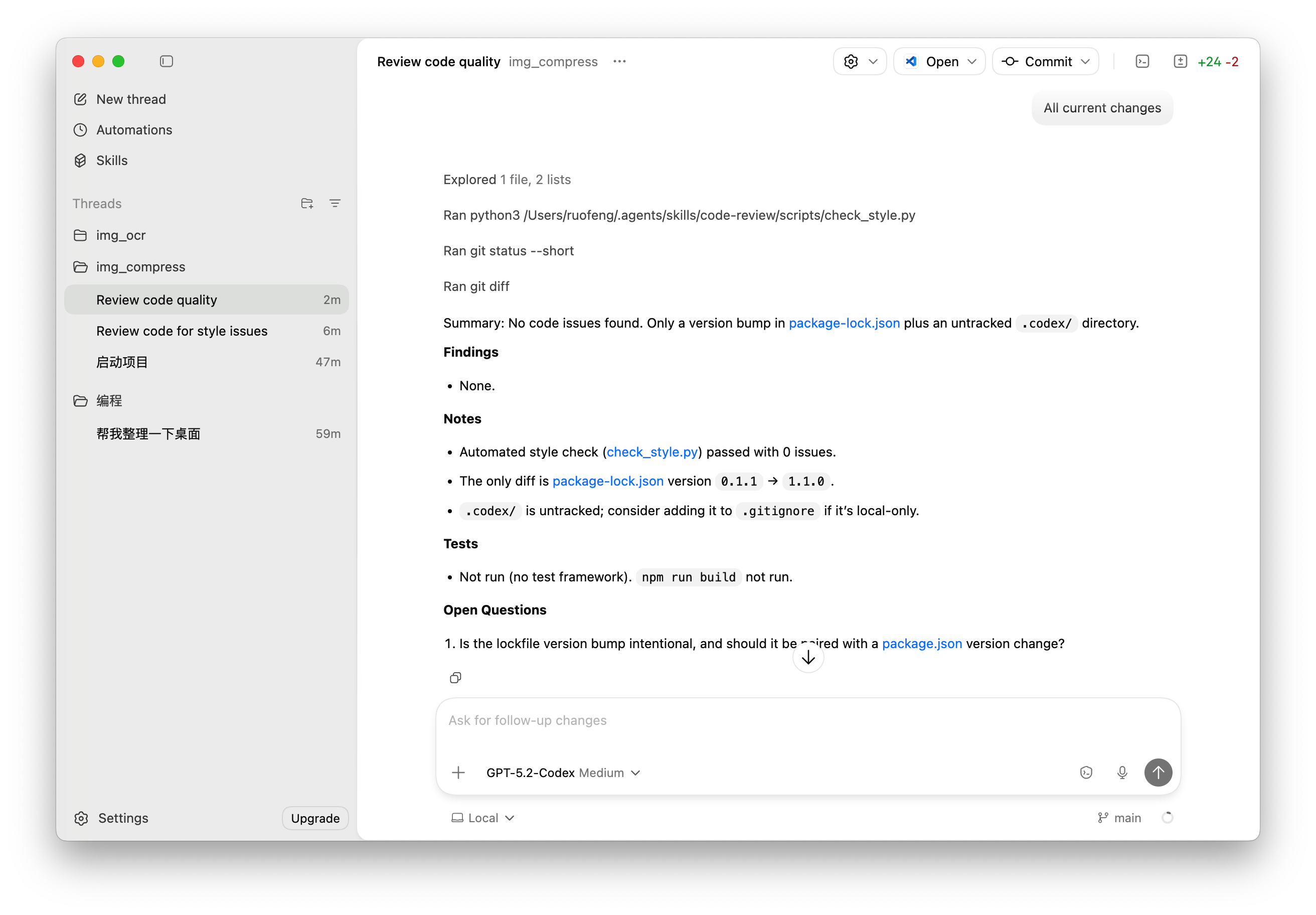Click the Upgrade button

(x=314, y=818)
